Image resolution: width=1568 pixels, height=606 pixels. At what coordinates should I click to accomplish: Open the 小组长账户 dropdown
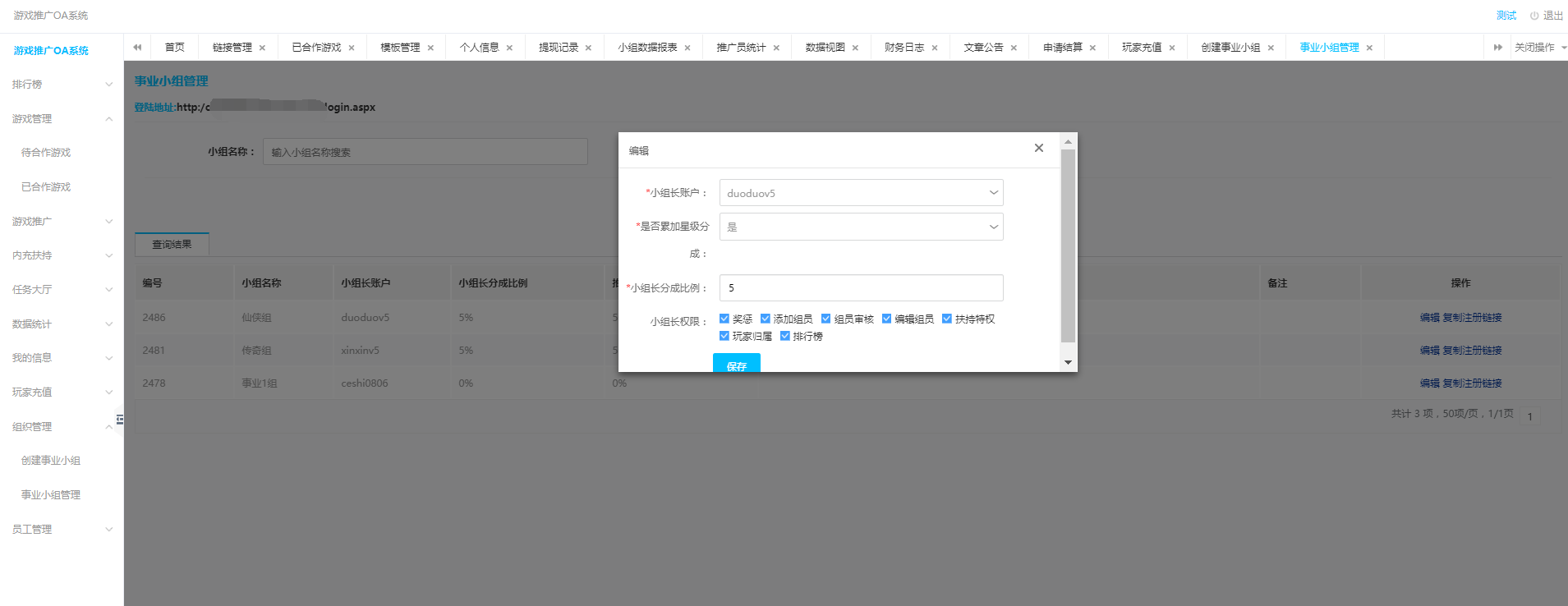tap(861, 193)
